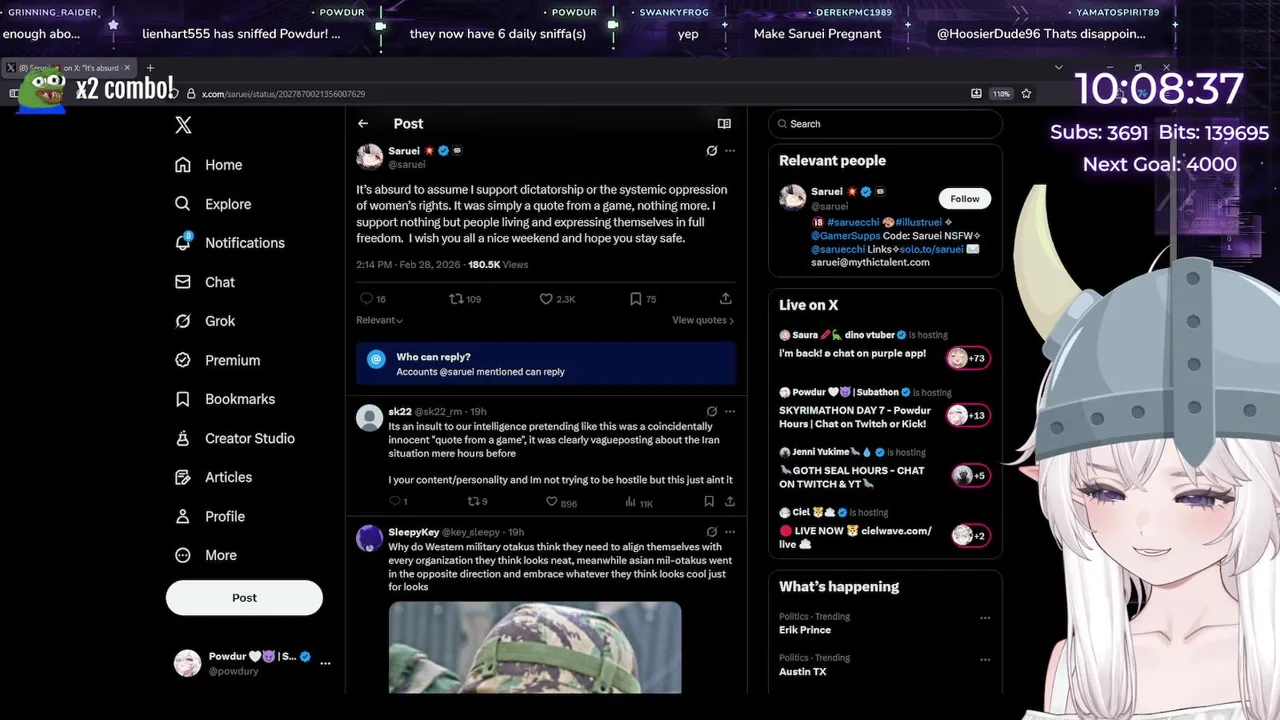The width and height of the screenshot is (1280, 720).
Task: Open Profile in the sidebar
Action: (210, 516)
